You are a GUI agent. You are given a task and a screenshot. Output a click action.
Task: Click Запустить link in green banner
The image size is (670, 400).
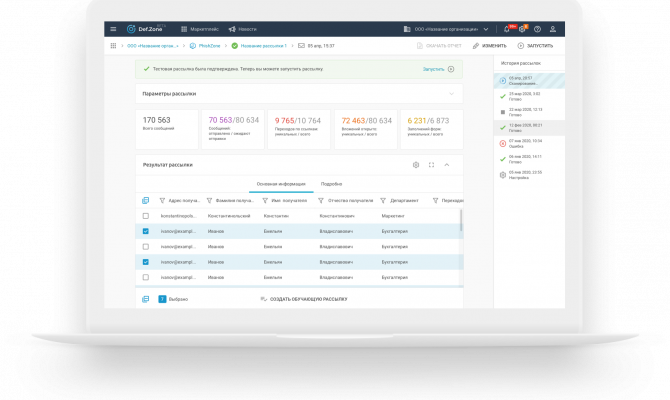coord(438,69)
